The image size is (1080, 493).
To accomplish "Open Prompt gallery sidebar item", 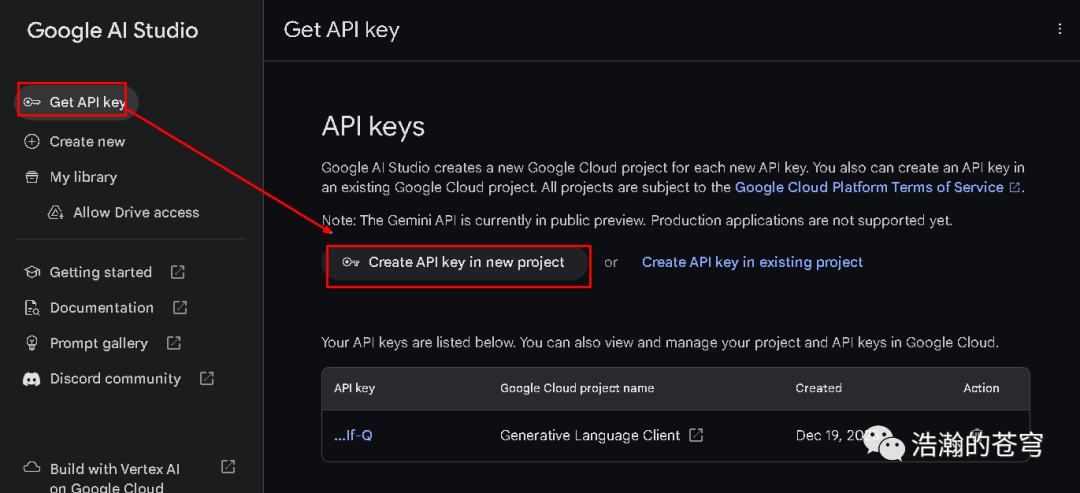I will pos(98,343).
